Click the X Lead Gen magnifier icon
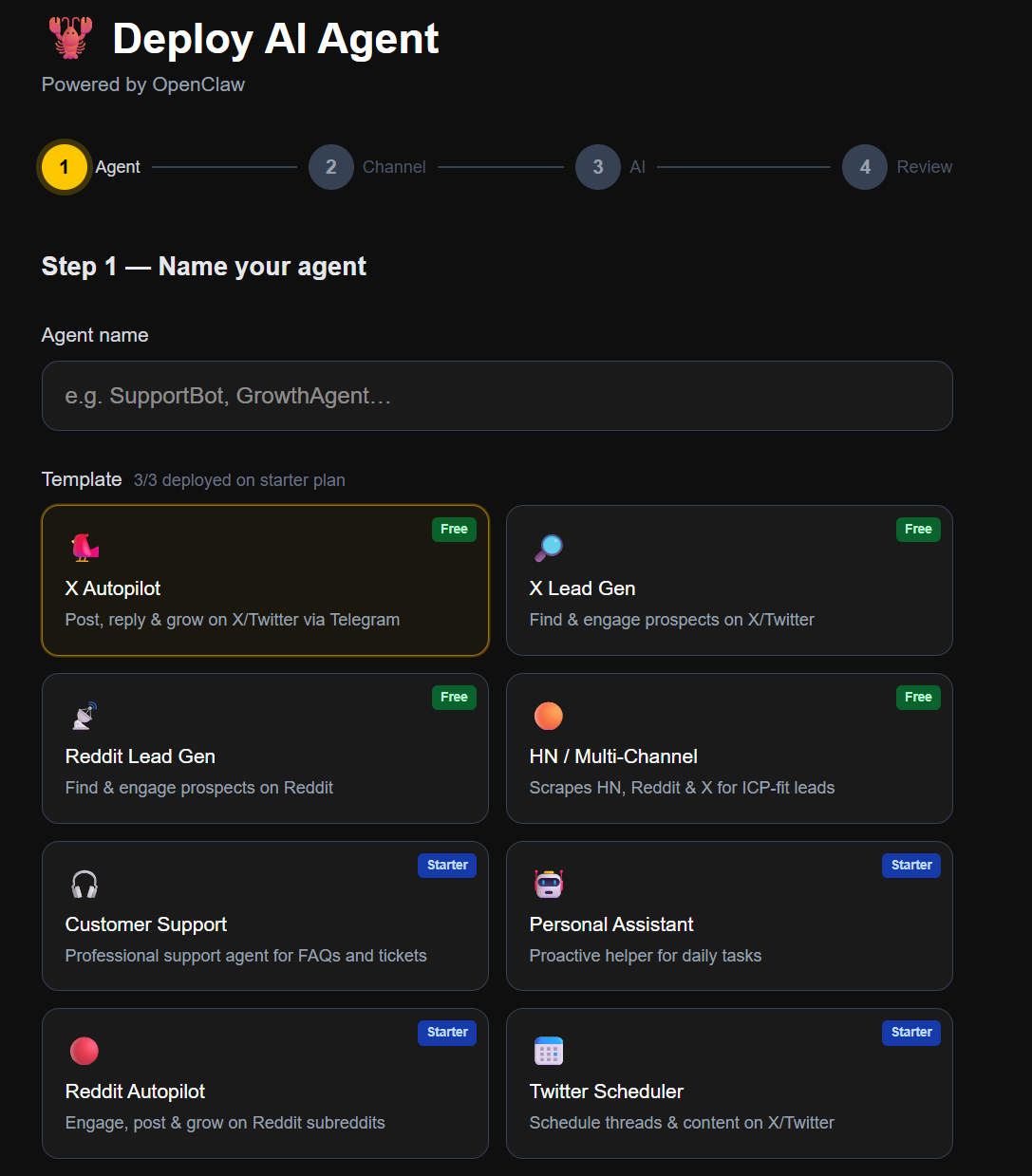 click(x=549, y=548)
